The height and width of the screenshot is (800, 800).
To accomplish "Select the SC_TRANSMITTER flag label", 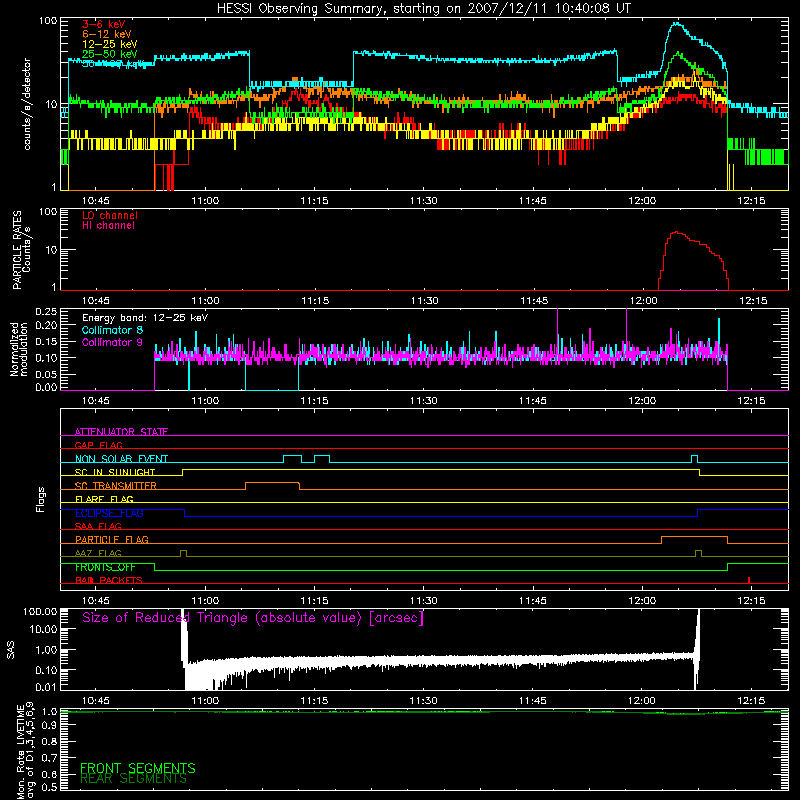I will pyautogui.click(x=115, y=486).
